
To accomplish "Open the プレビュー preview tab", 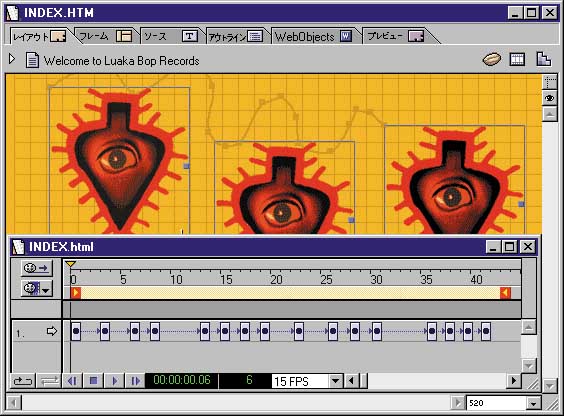I will coord(396,36).
